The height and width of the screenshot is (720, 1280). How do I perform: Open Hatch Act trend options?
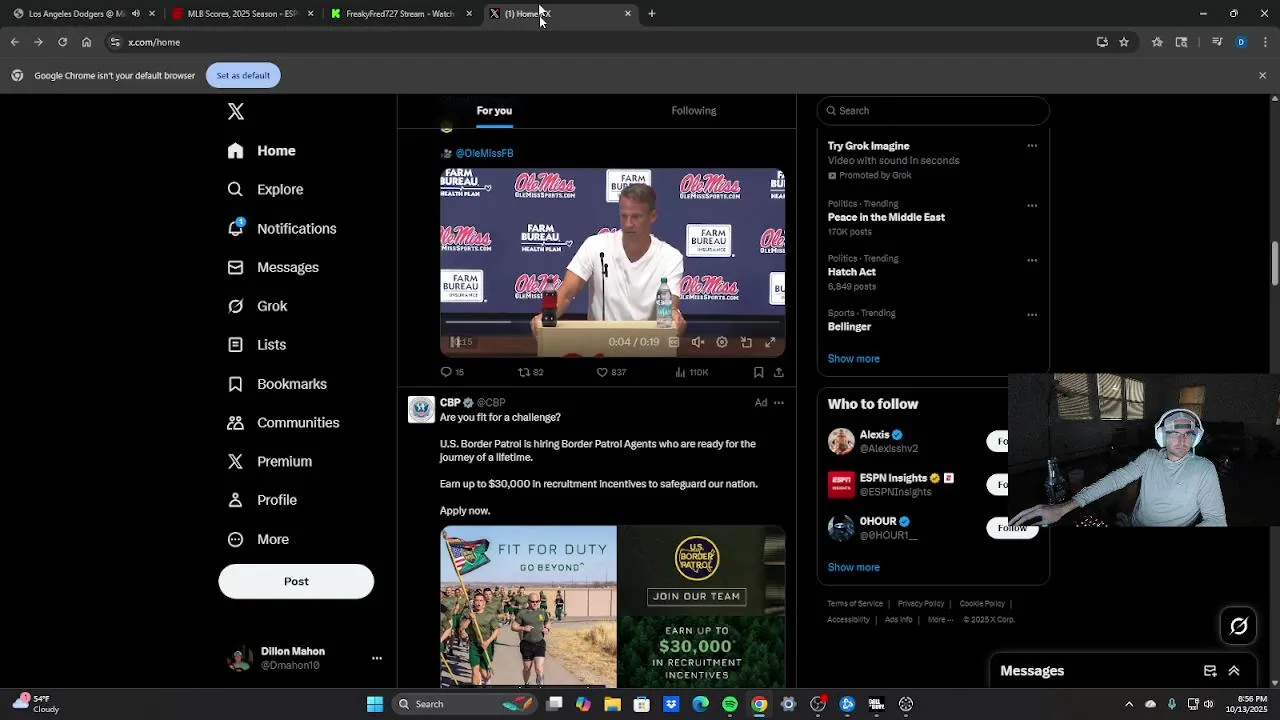click(x=1032, y=260)
